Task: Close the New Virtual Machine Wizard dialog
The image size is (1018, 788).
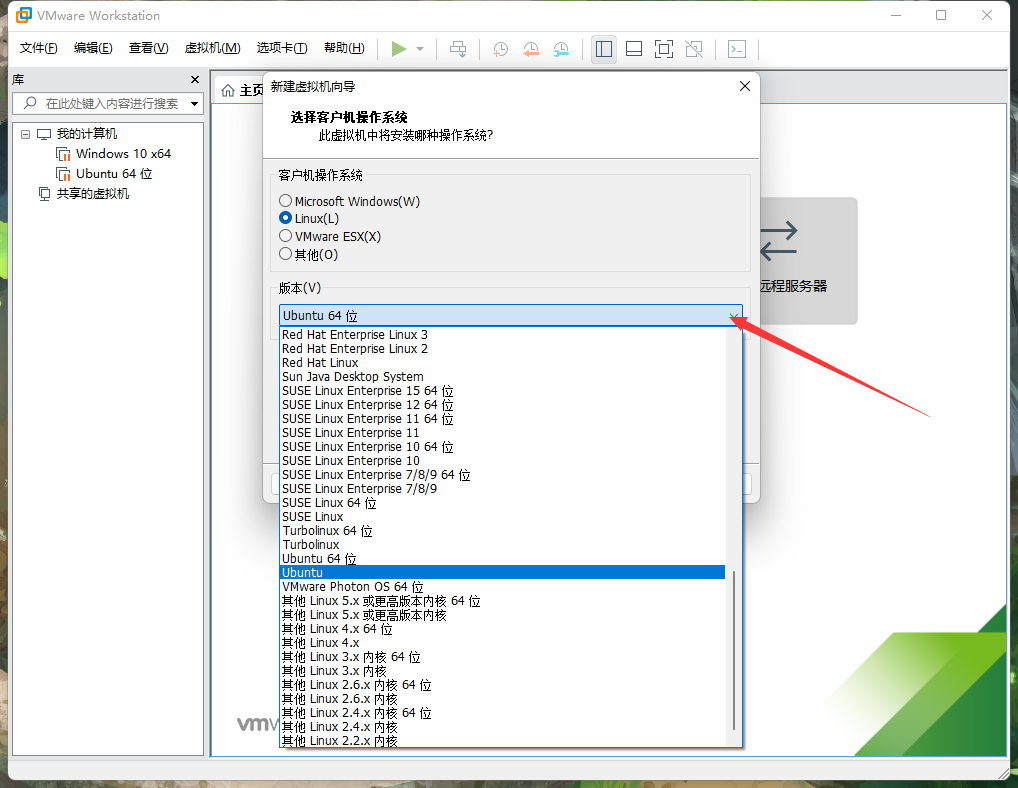Action: [745, 86]
